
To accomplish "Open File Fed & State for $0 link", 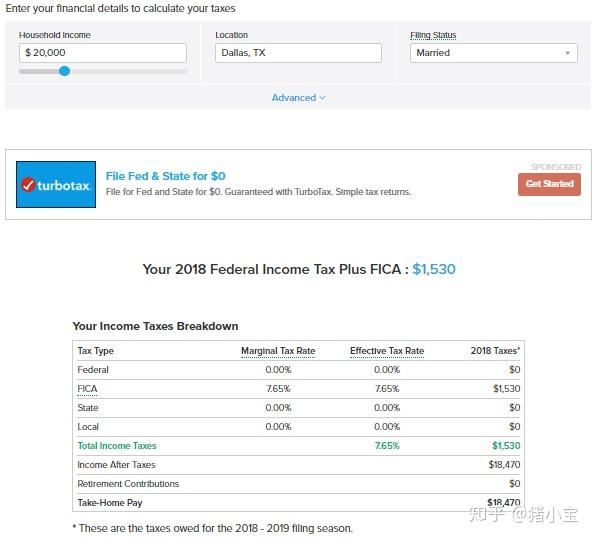I will (166, 176).
